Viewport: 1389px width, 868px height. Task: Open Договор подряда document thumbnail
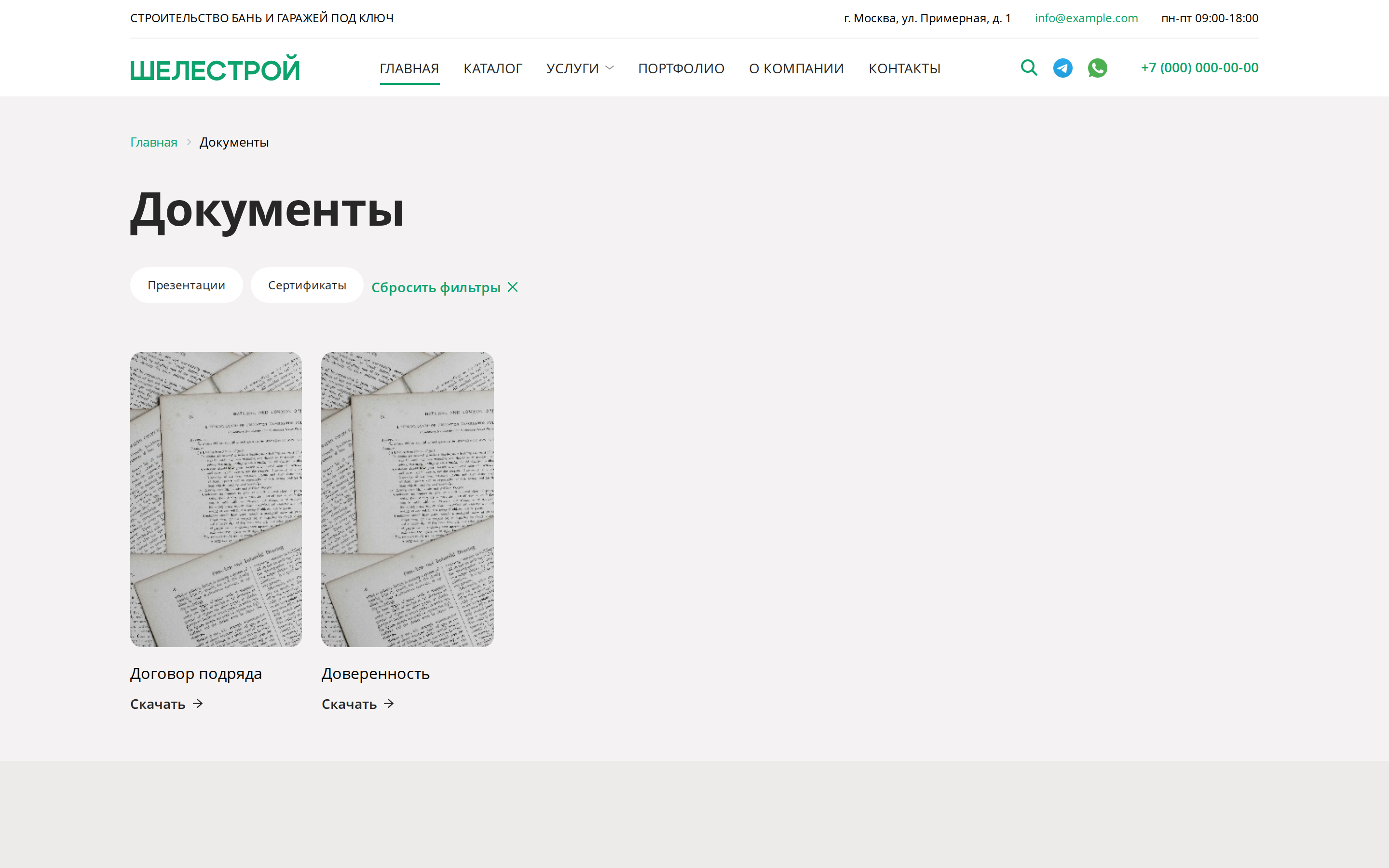216,499
